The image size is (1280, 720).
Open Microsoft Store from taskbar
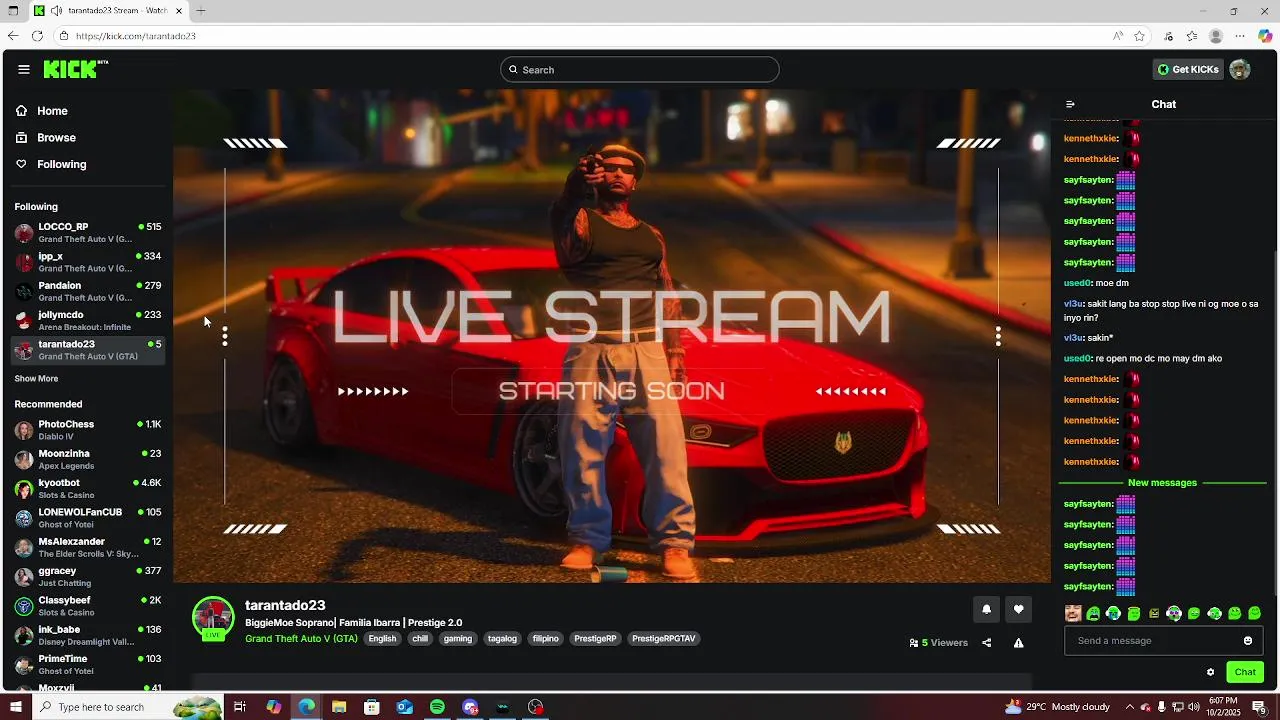coord(372,707)
